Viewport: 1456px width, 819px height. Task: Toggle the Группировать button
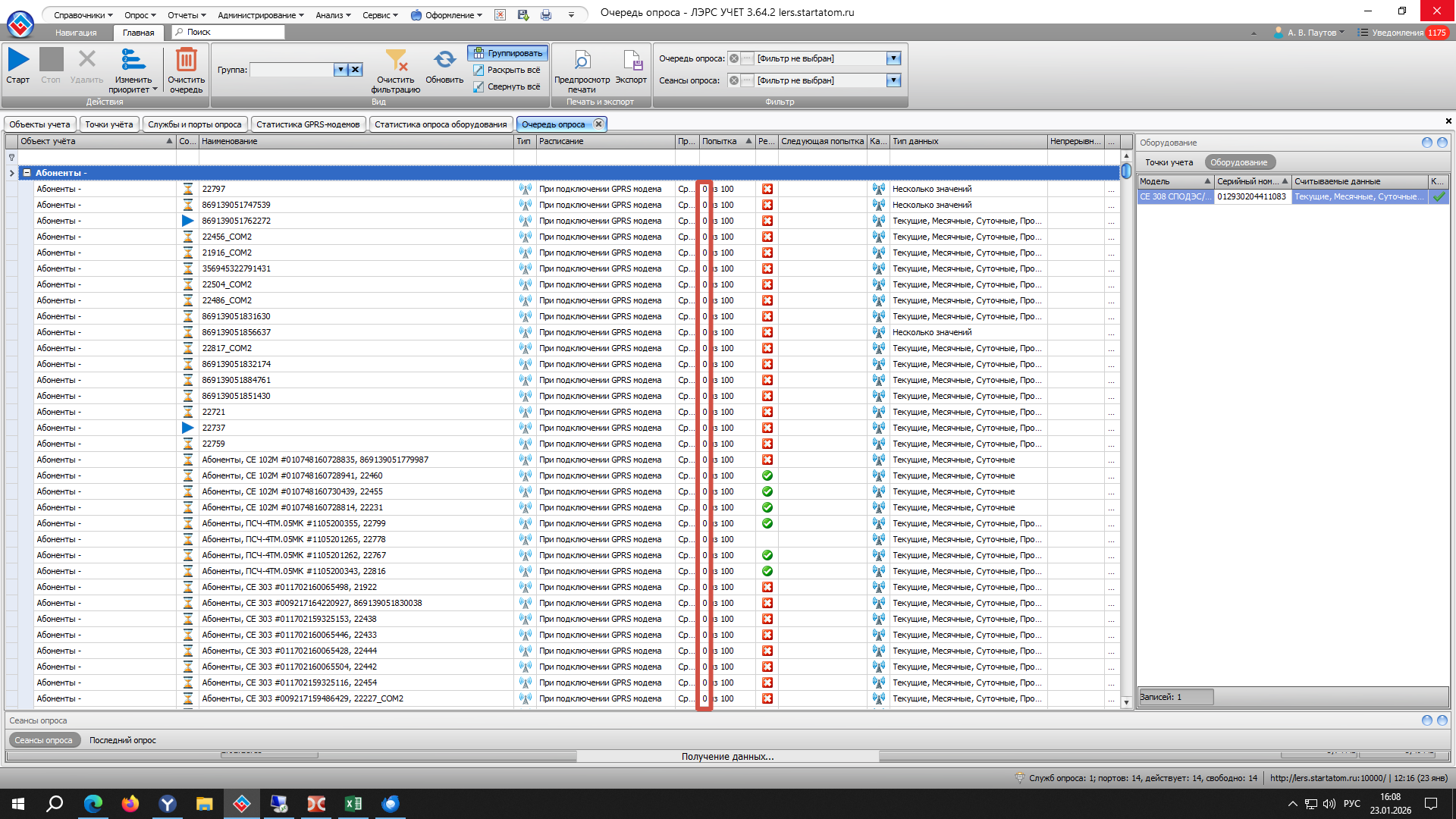pyautogui.click(x=508, y=53)
